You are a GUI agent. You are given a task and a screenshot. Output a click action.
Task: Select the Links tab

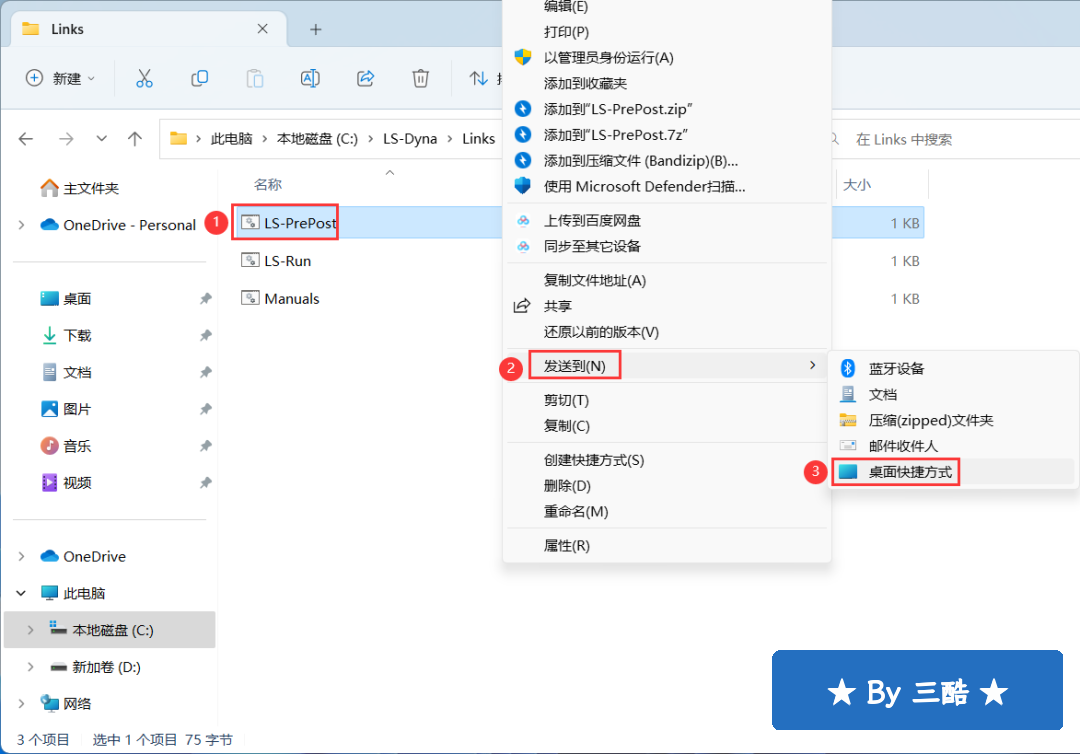pos(149,29)
